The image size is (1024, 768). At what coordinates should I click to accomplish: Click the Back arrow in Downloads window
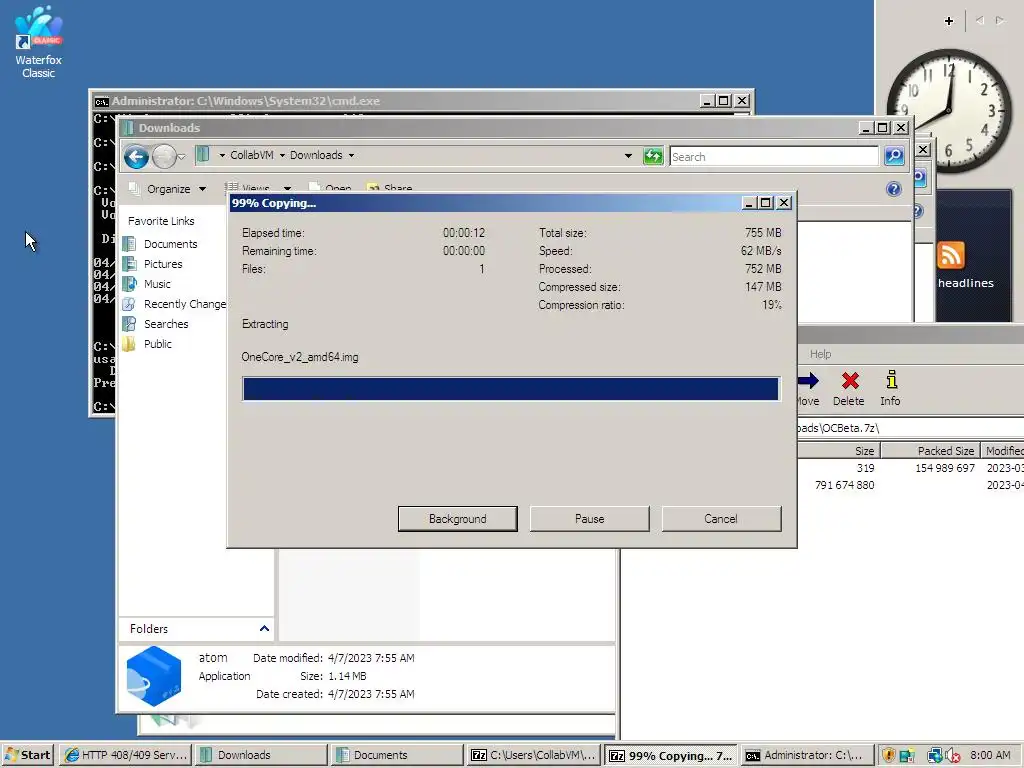[136, 157]
